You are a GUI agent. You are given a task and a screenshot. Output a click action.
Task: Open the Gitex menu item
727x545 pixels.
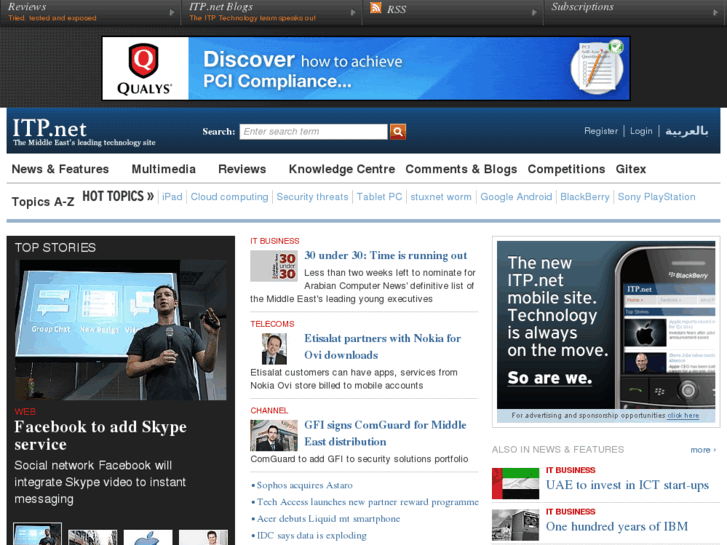(631, 169)
